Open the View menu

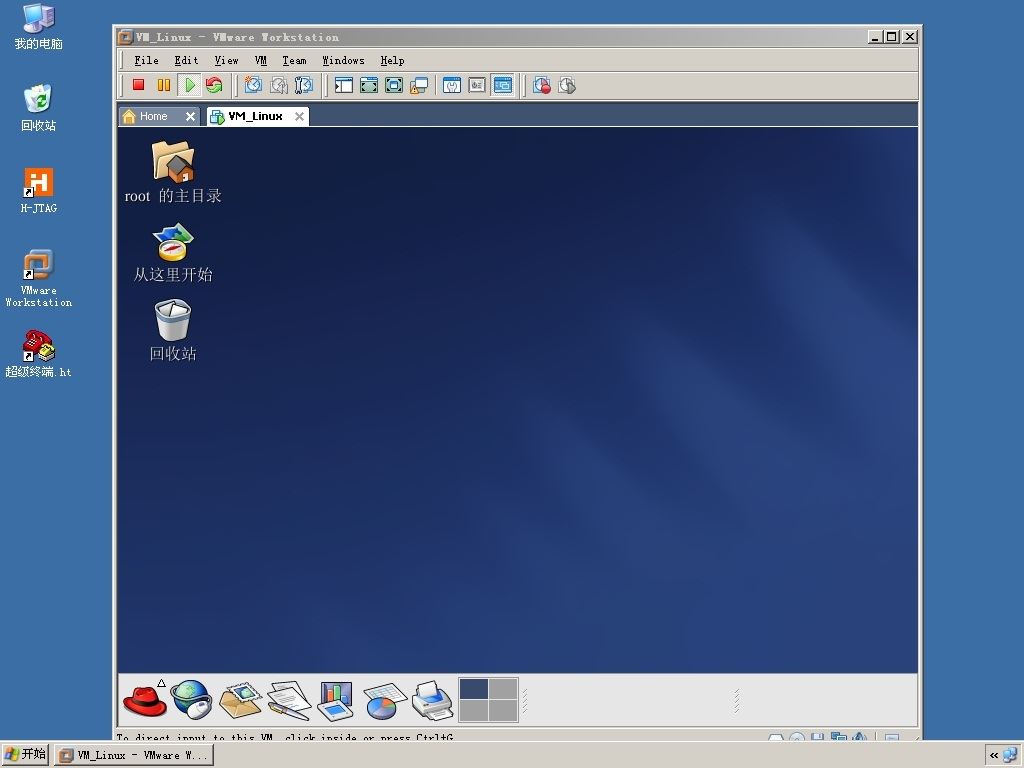click(227, 60)
